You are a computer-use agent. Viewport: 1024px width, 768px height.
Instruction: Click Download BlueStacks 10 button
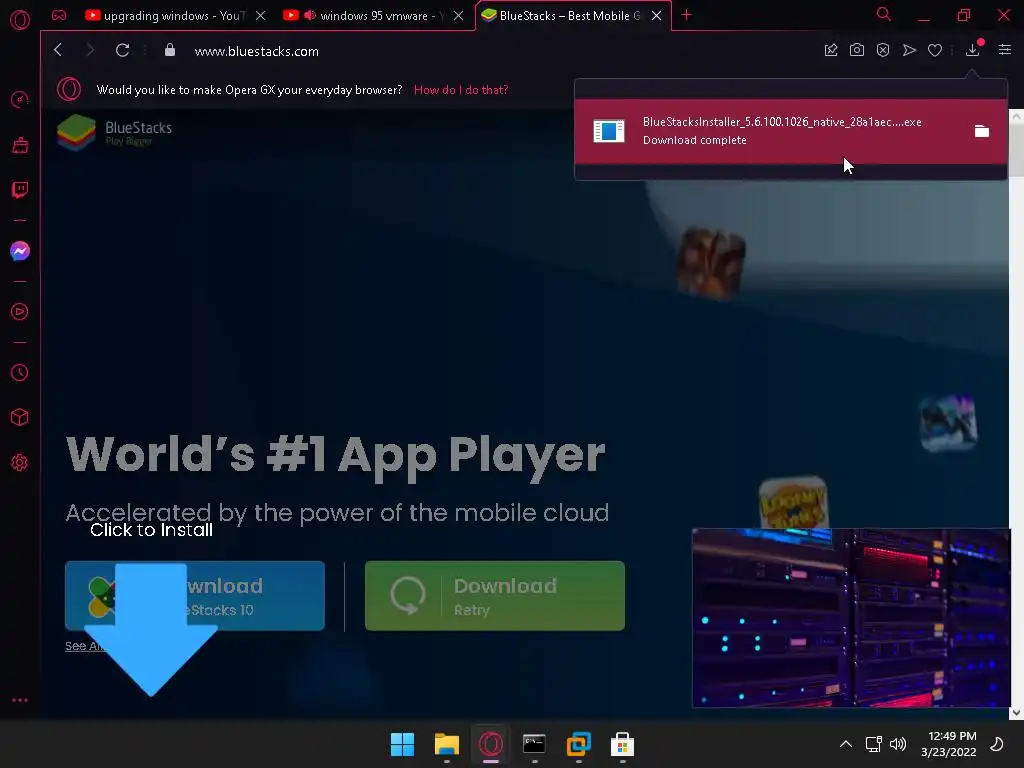195,596
